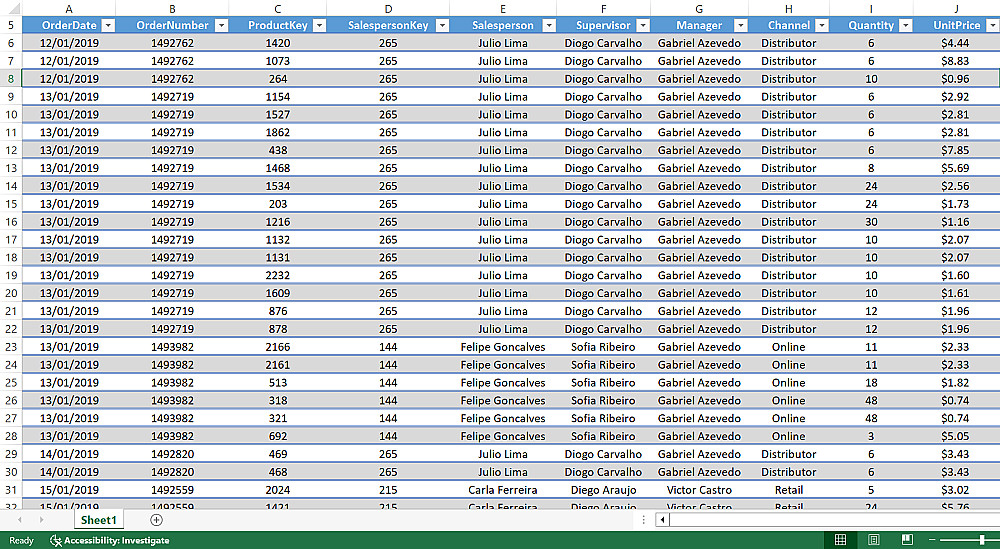Select Retail channel cell in row 31
This screenshot has width=1000, height=549.
point(789,490)
